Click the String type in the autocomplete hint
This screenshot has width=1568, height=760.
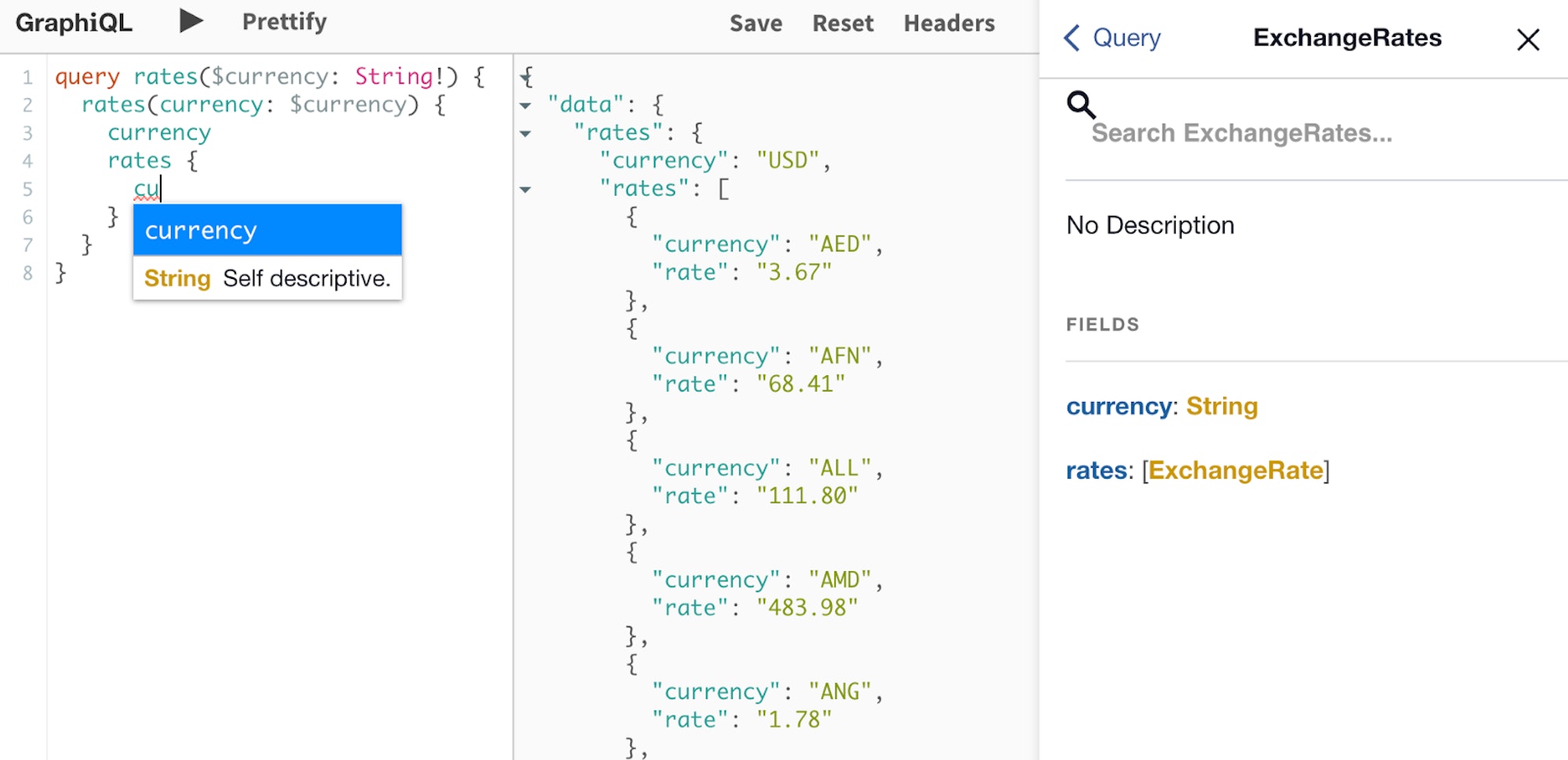(x=177, y=279)
